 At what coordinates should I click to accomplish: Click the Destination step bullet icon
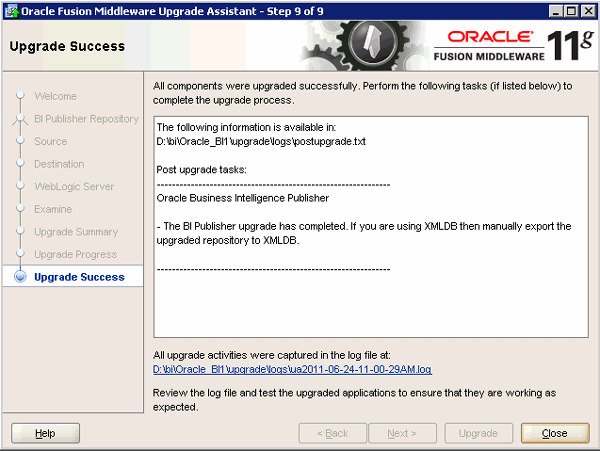pyautogui.click(x=20, y=163)
